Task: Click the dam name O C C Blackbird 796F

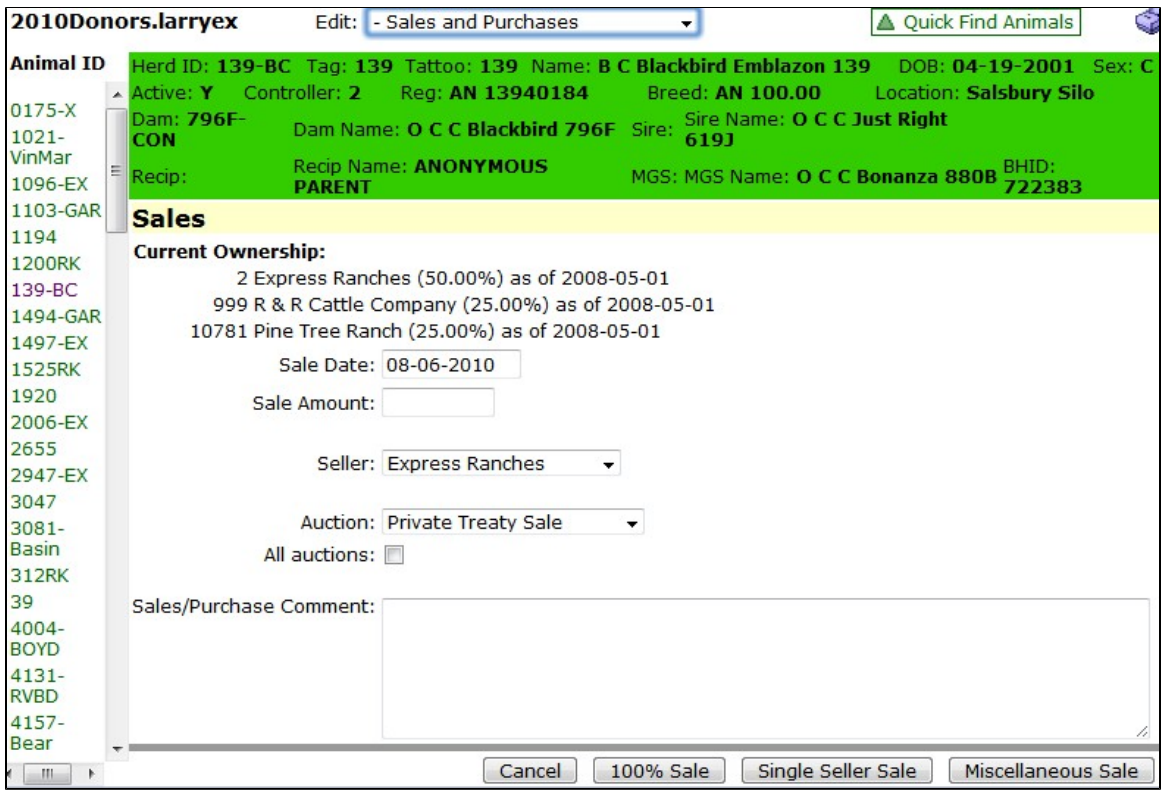Action: (x=511, y=130)
